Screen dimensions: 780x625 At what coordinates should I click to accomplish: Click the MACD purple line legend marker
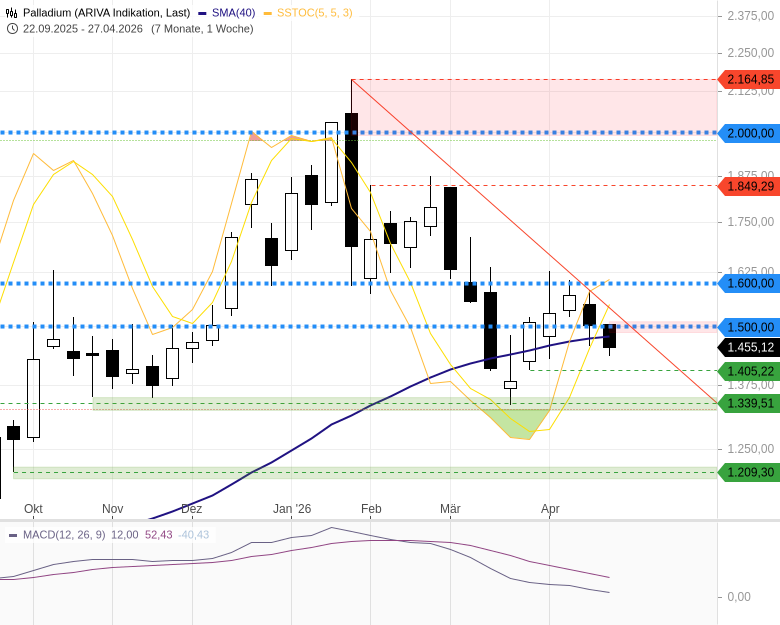13,535
